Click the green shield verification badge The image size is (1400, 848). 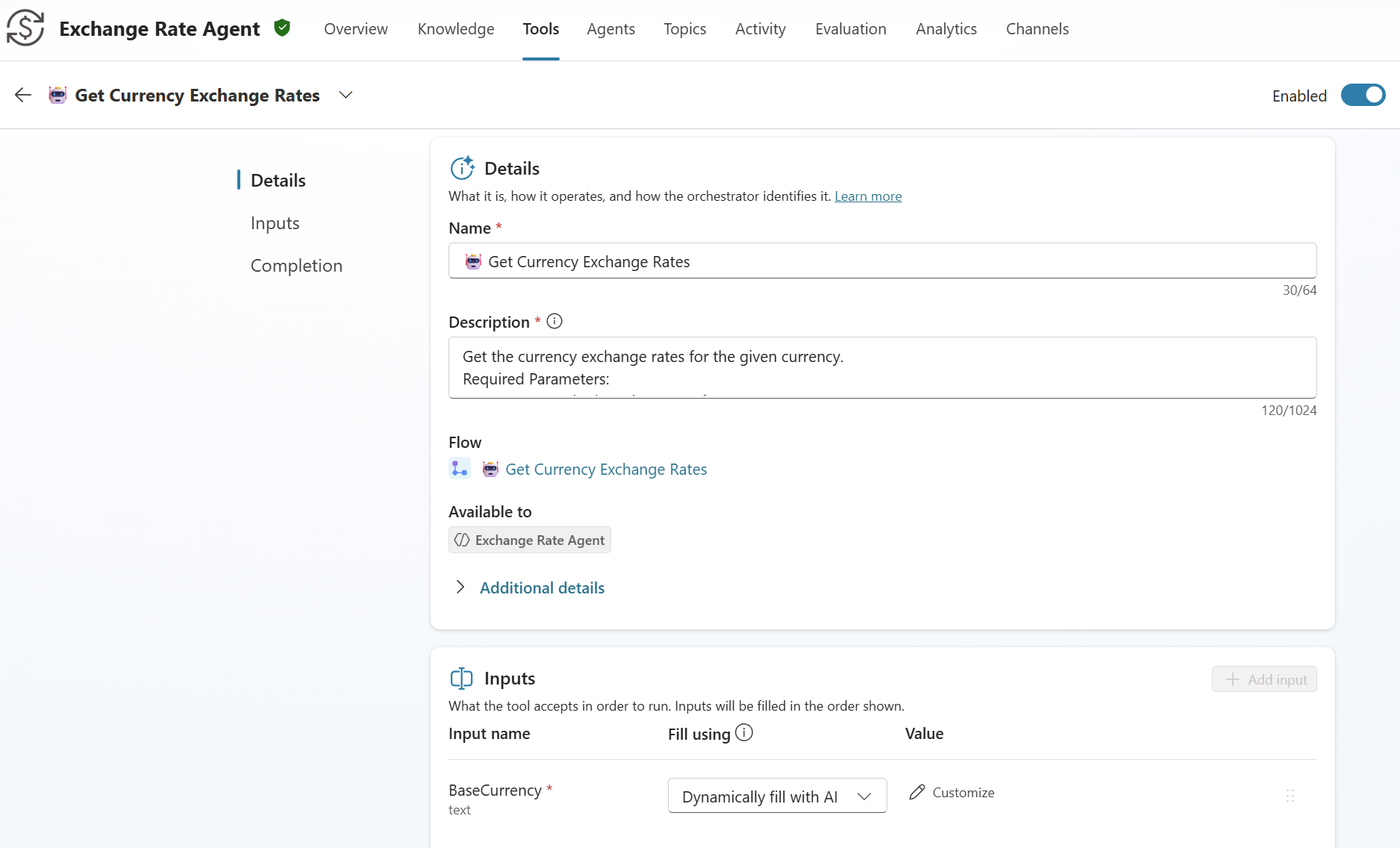point(282,28)
